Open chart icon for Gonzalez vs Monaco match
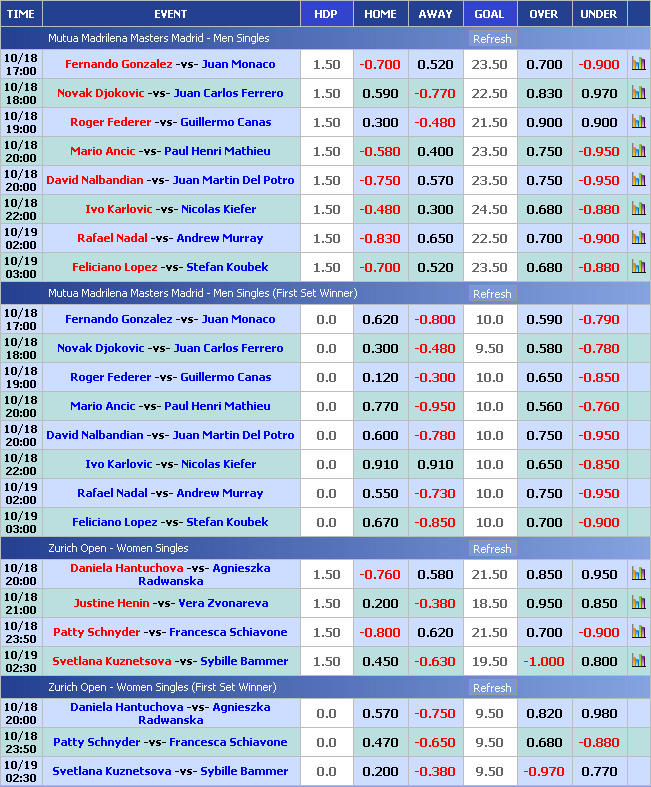Screen dimensions: 651x787 (638, 64)
